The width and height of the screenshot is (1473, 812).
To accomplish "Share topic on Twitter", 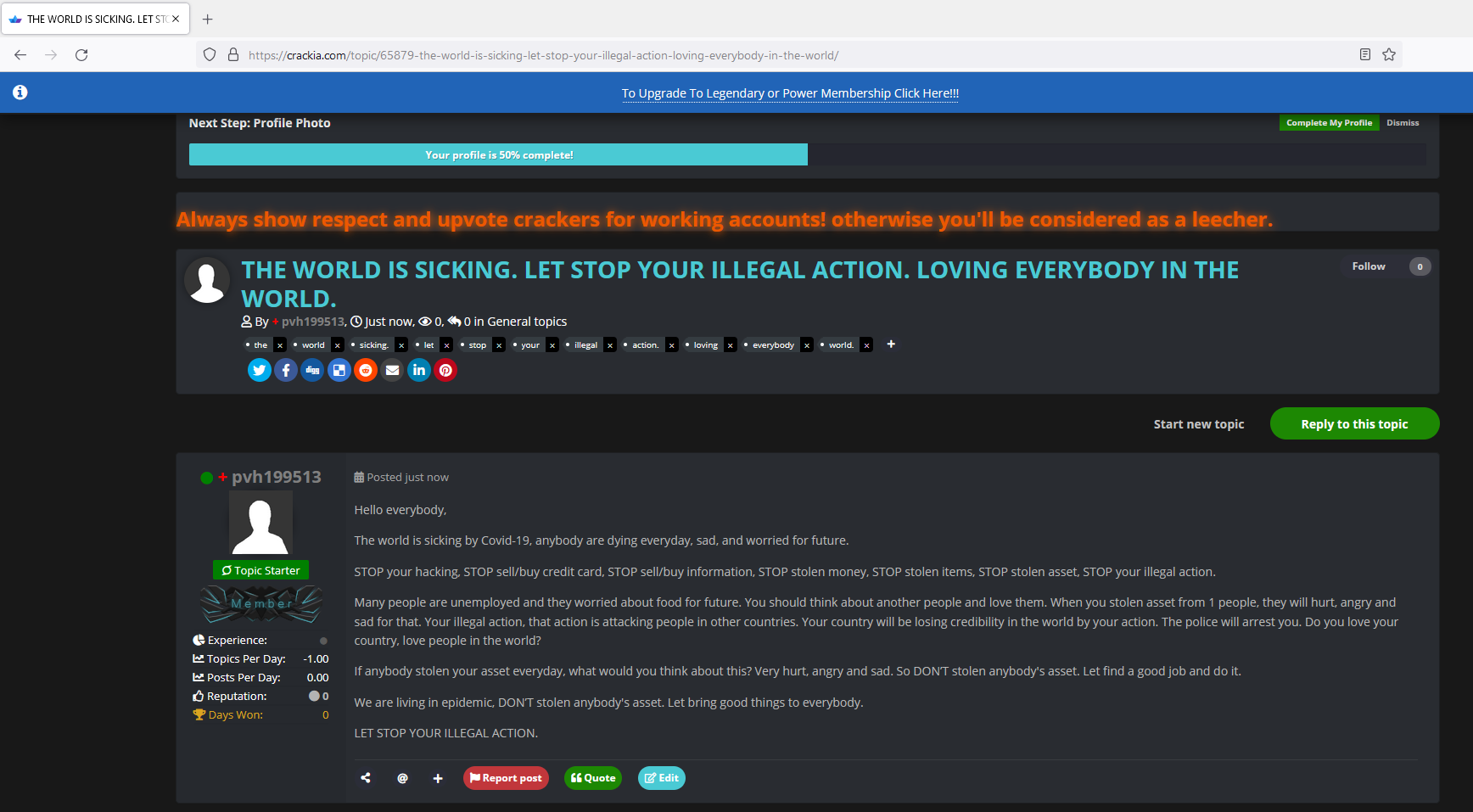I will [260, 370].
